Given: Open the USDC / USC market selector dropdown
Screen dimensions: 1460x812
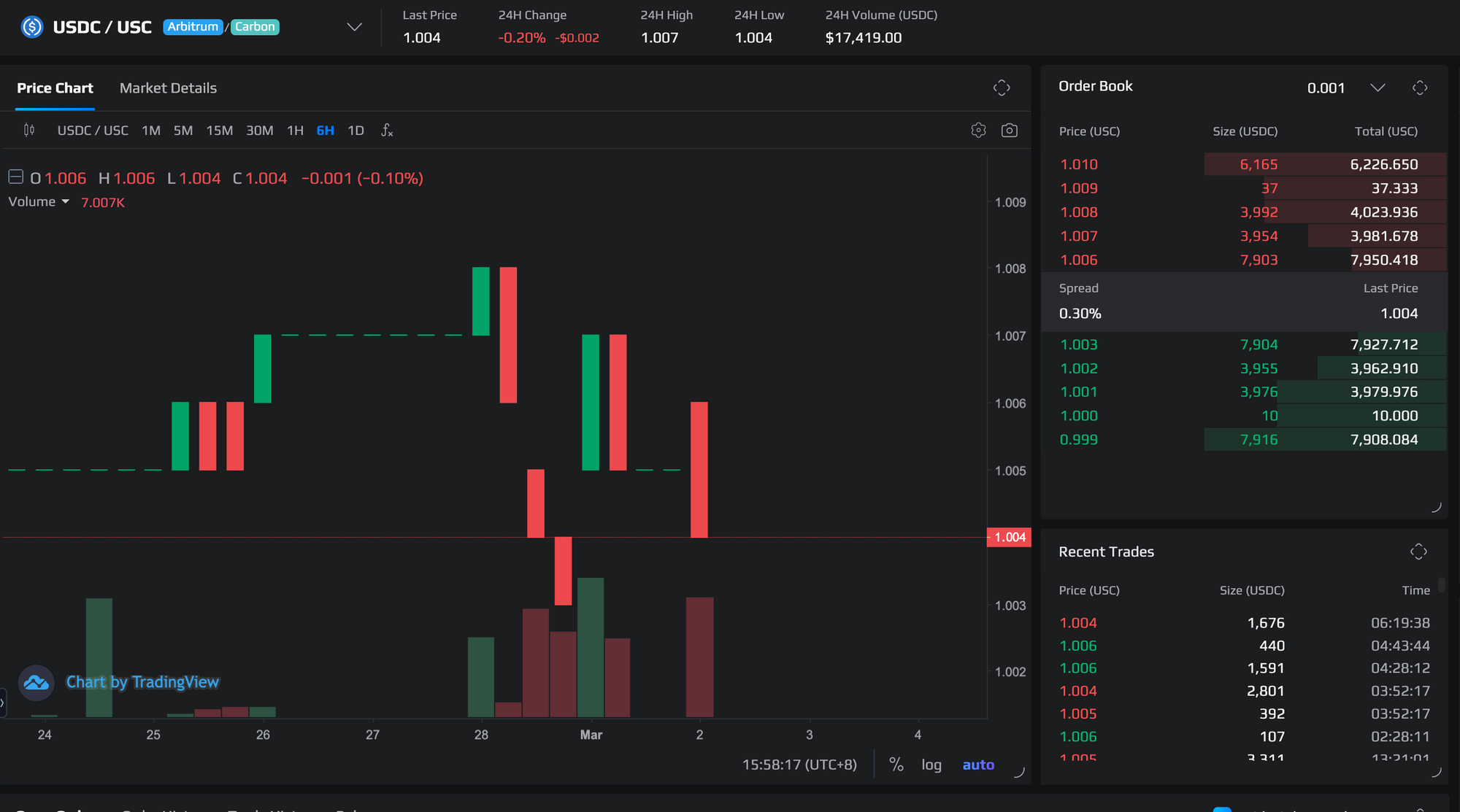Looking at the screenshot, I should click(x=354, y=27).
